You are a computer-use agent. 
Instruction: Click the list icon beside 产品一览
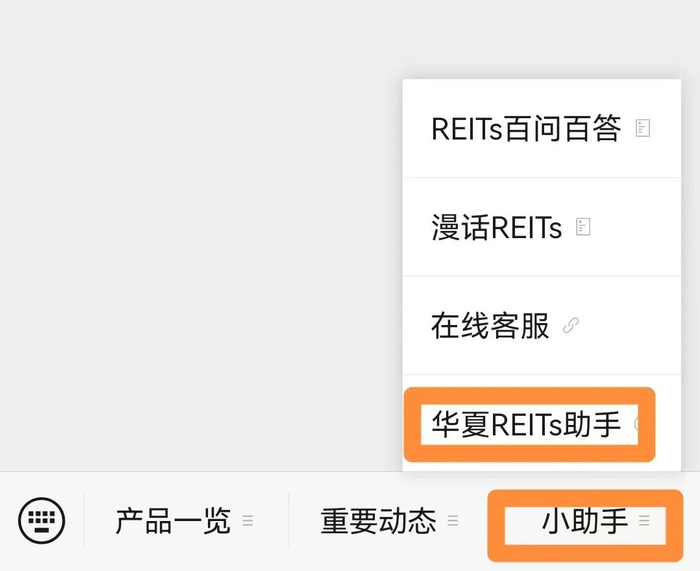(248, 521)
